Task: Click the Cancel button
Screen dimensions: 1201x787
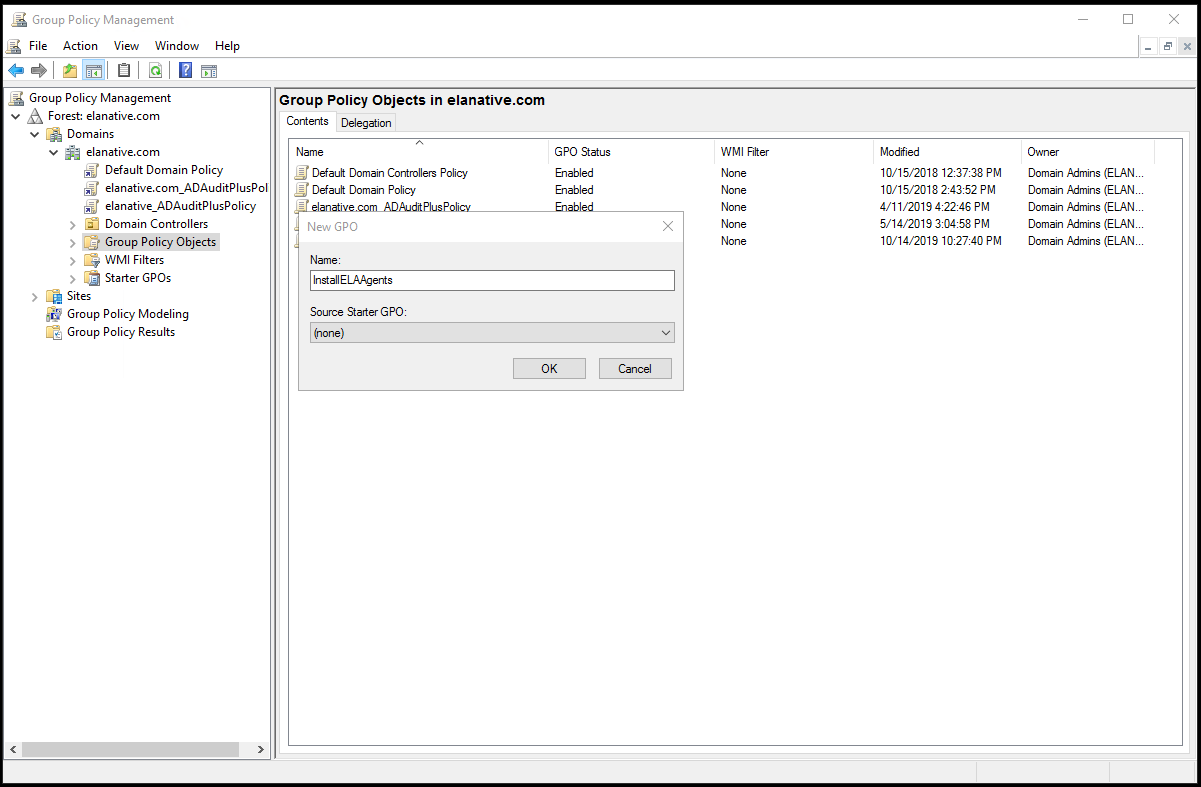Action: point(634,368)
